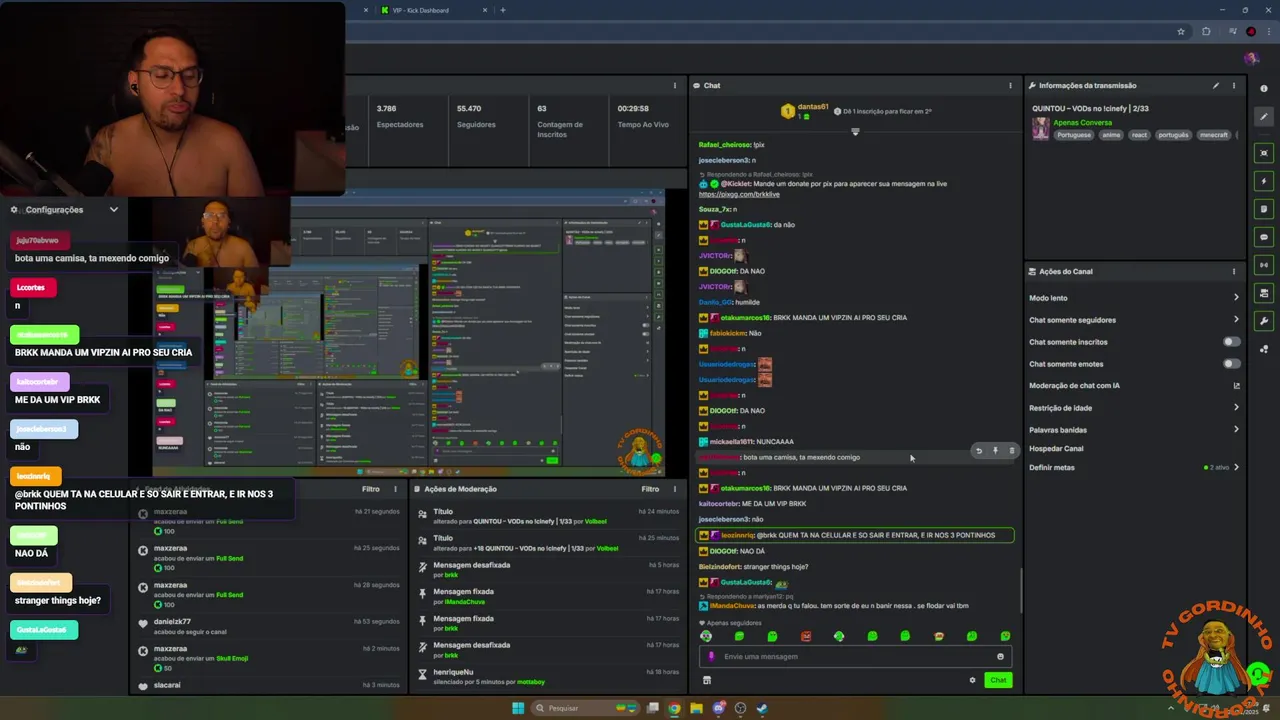Open a new browser tab
The image size is (1280, 720).
(503, 10)
